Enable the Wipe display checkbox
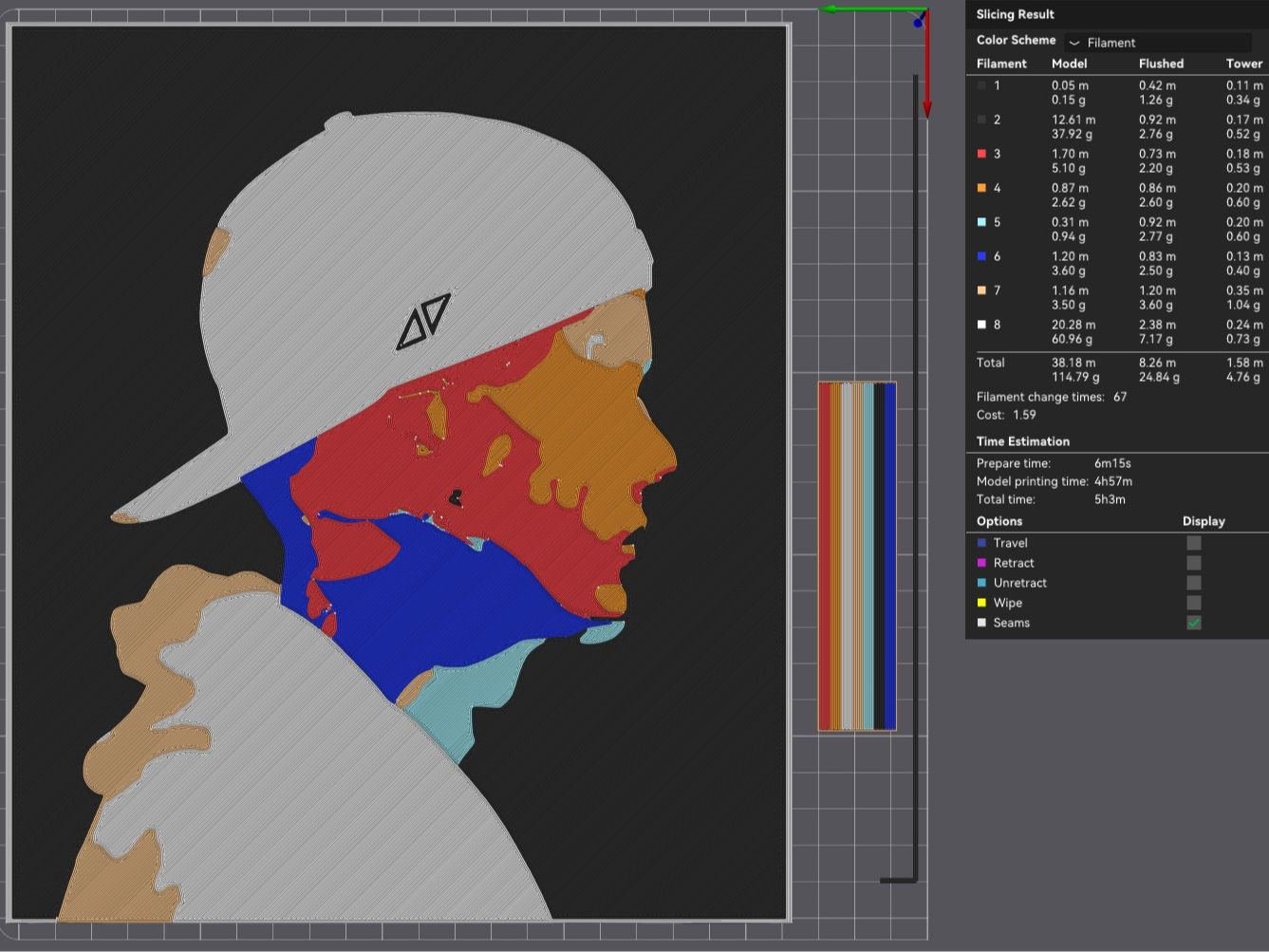1269x952 pixels. click(1194, 603)
